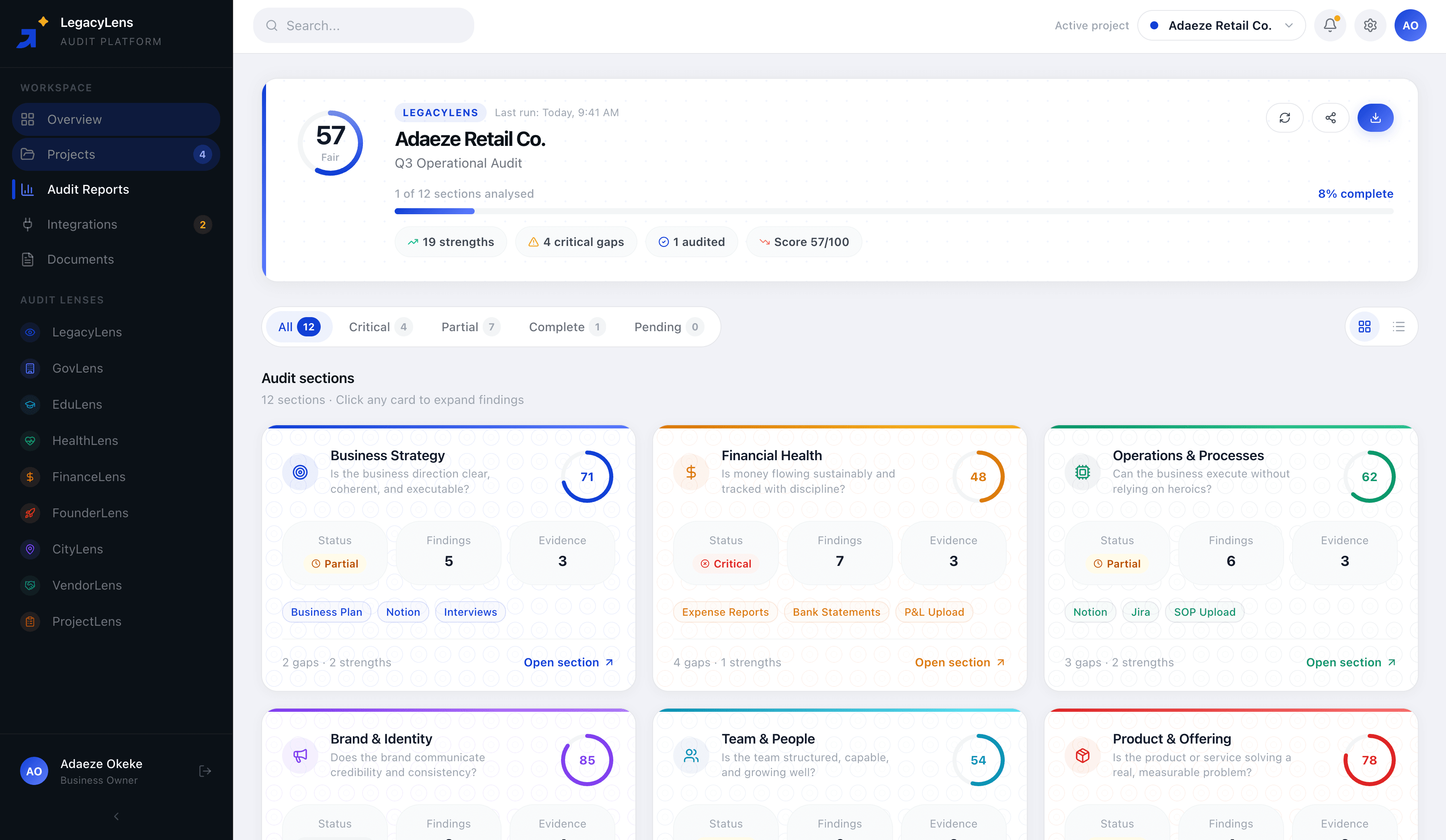Click Financial Health dollar icon
The height and width of the screenshot is (840, 1446).
click(691, 472)
